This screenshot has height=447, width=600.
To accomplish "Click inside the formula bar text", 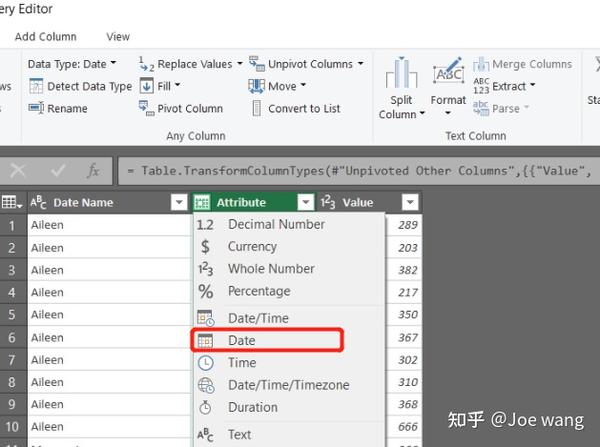I will point(359,171).
